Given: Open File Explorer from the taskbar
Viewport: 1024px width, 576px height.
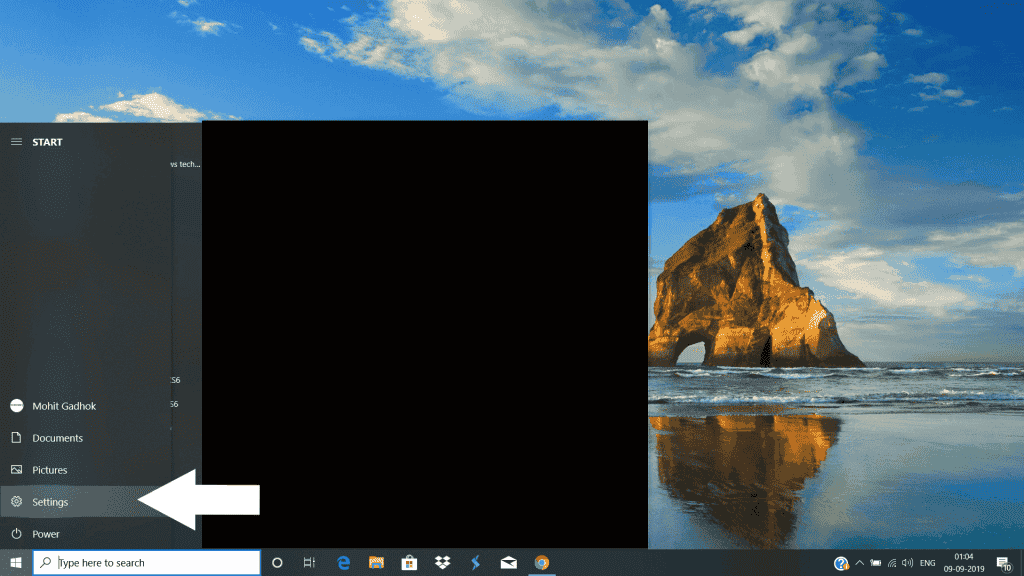Looking at the screenshot, I should [376, 563].
